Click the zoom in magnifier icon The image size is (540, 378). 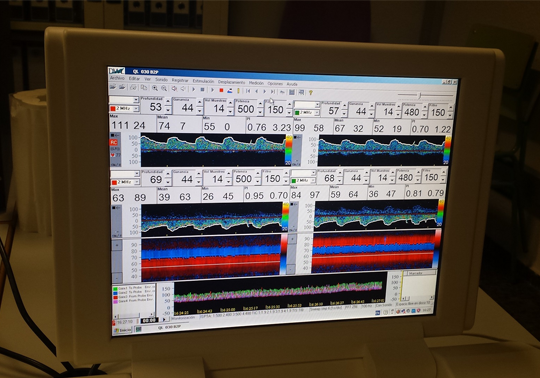[x=155, y=88]
